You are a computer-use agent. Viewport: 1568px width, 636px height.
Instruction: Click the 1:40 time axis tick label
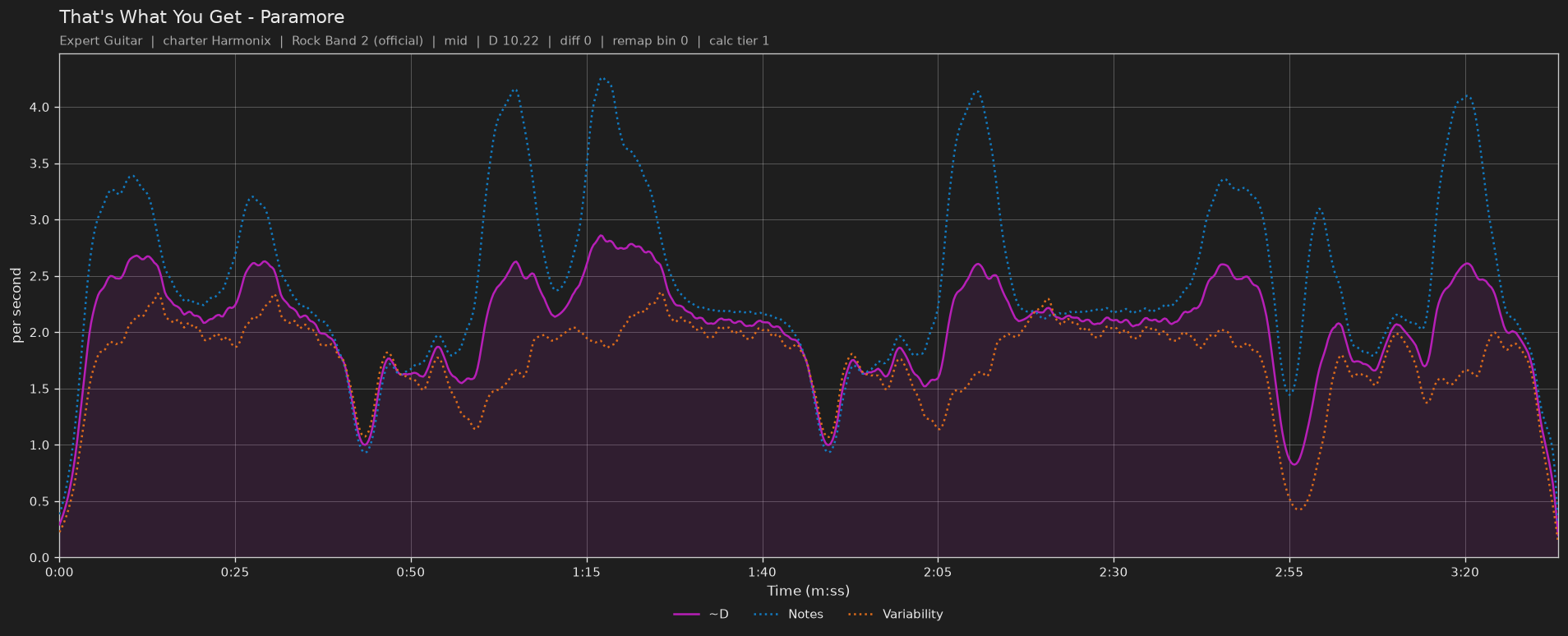click(762, 573)
